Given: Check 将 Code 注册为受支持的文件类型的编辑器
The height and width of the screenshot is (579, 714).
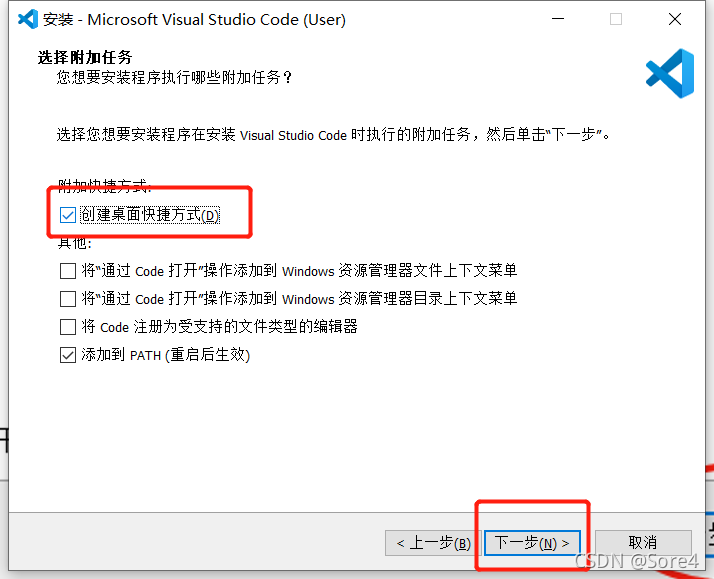Looking at the screenshot, I should click(x=68, y=327).
